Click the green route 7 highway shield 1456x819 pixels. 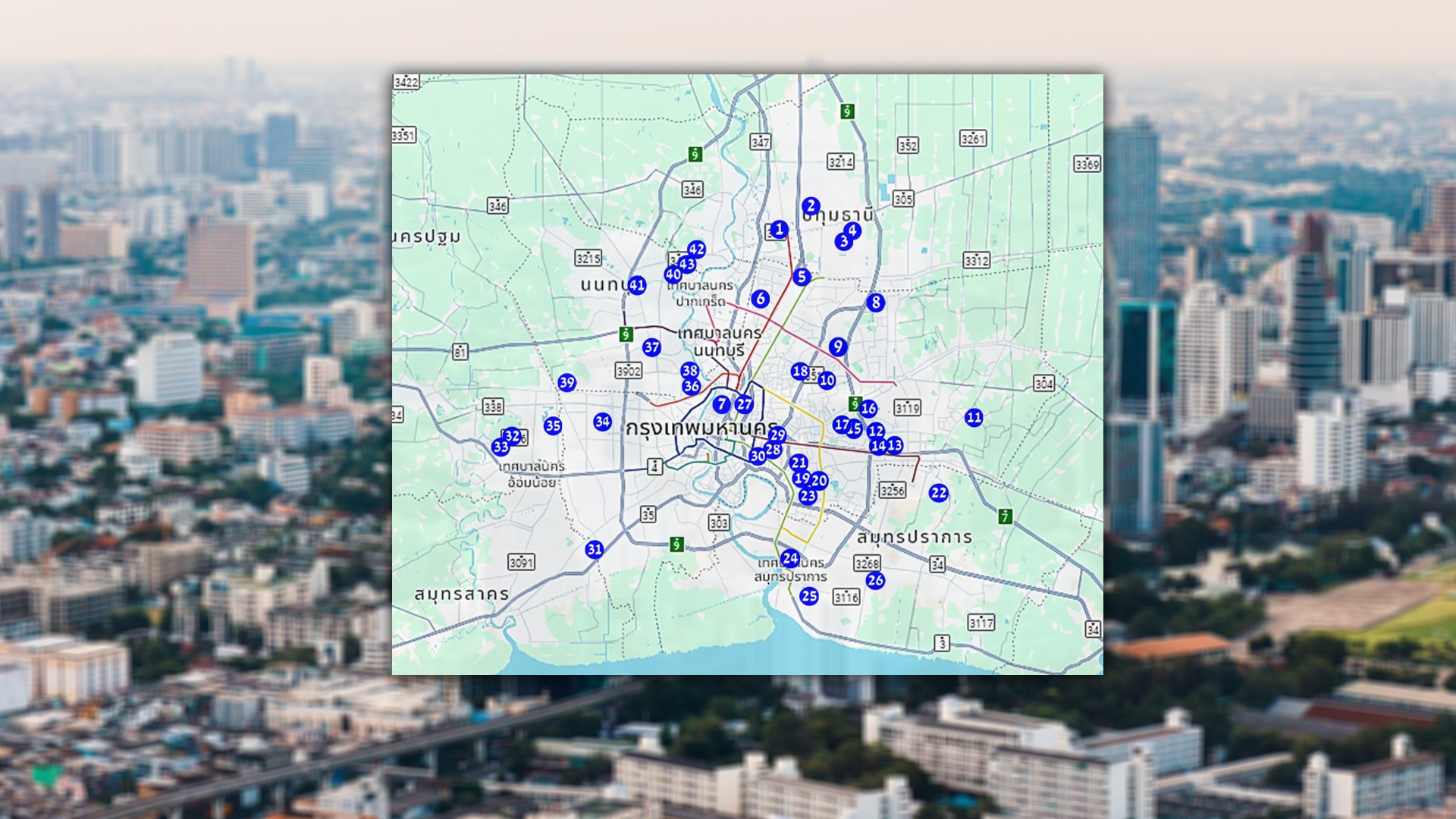pyautogui.click(x=1006, y=517)
